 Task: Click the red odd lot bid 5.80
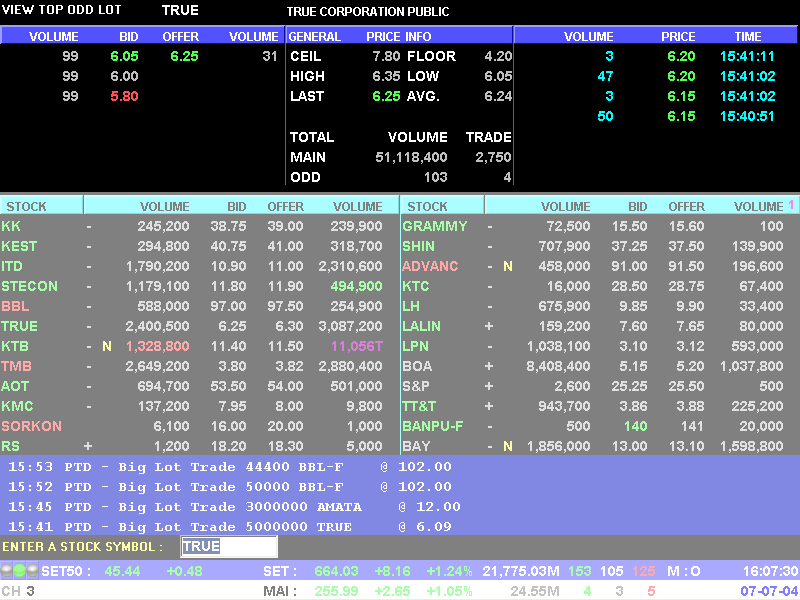124,96
